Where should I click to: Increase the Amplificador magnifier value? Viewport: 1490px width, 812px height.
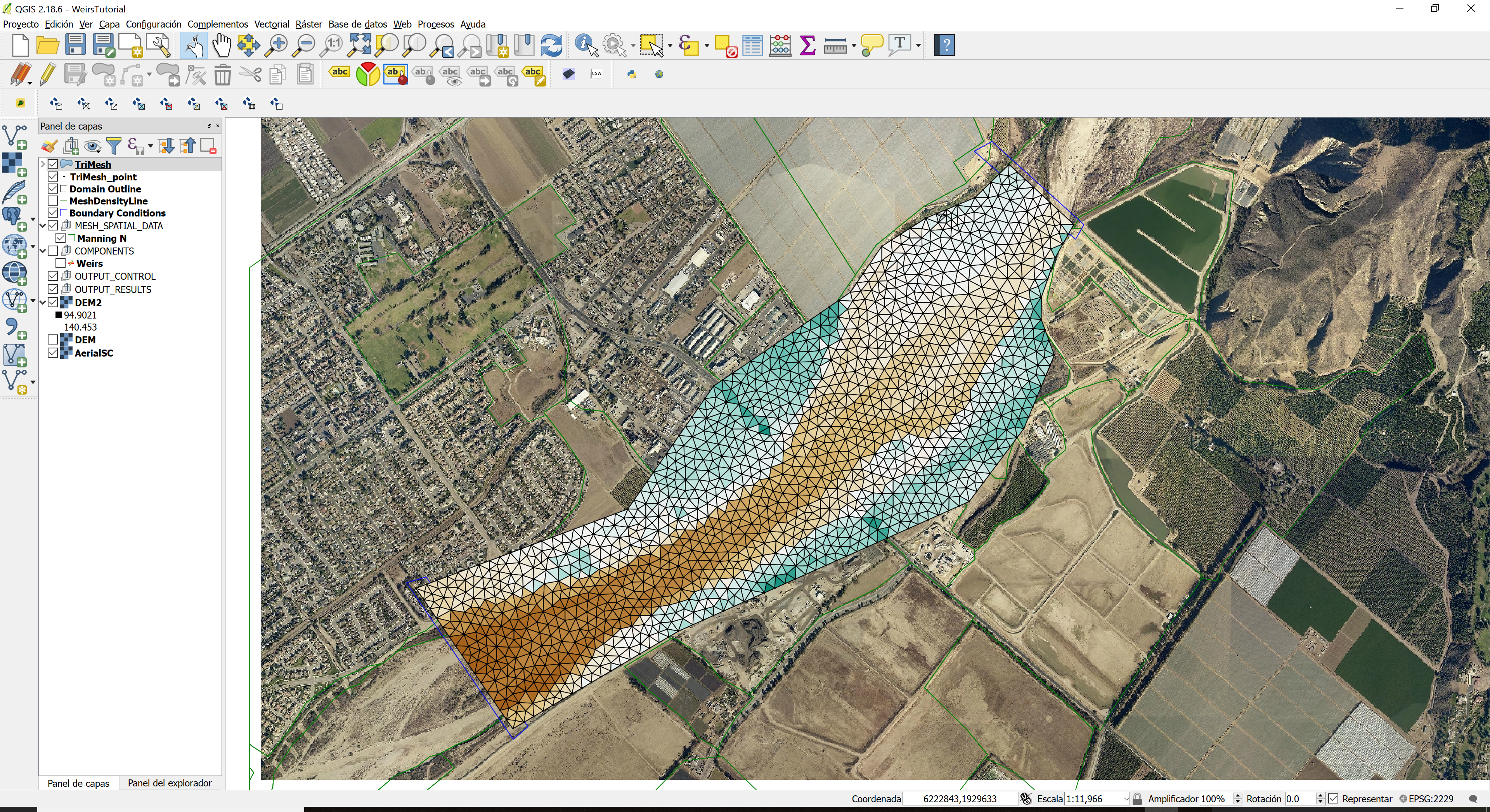1238,796
